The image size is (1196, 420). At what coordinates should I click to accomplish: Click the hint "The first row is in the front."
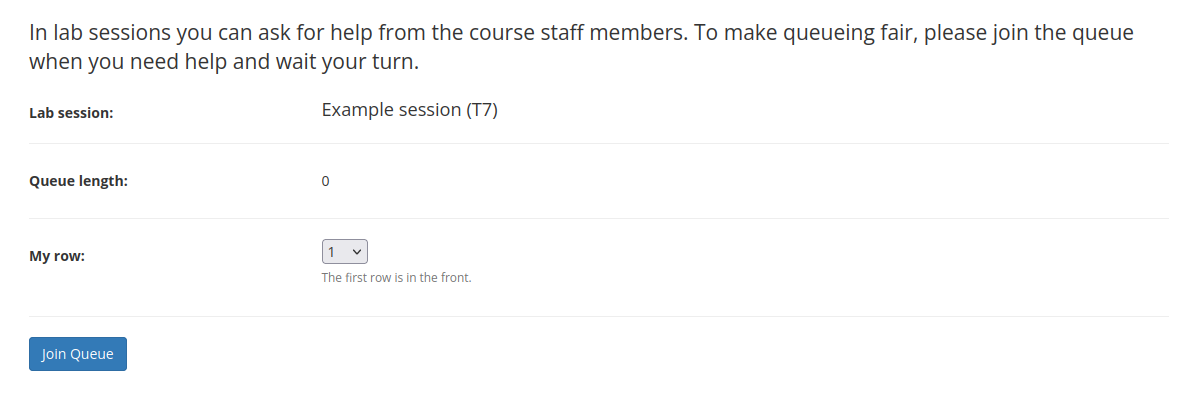click(396, 278)
